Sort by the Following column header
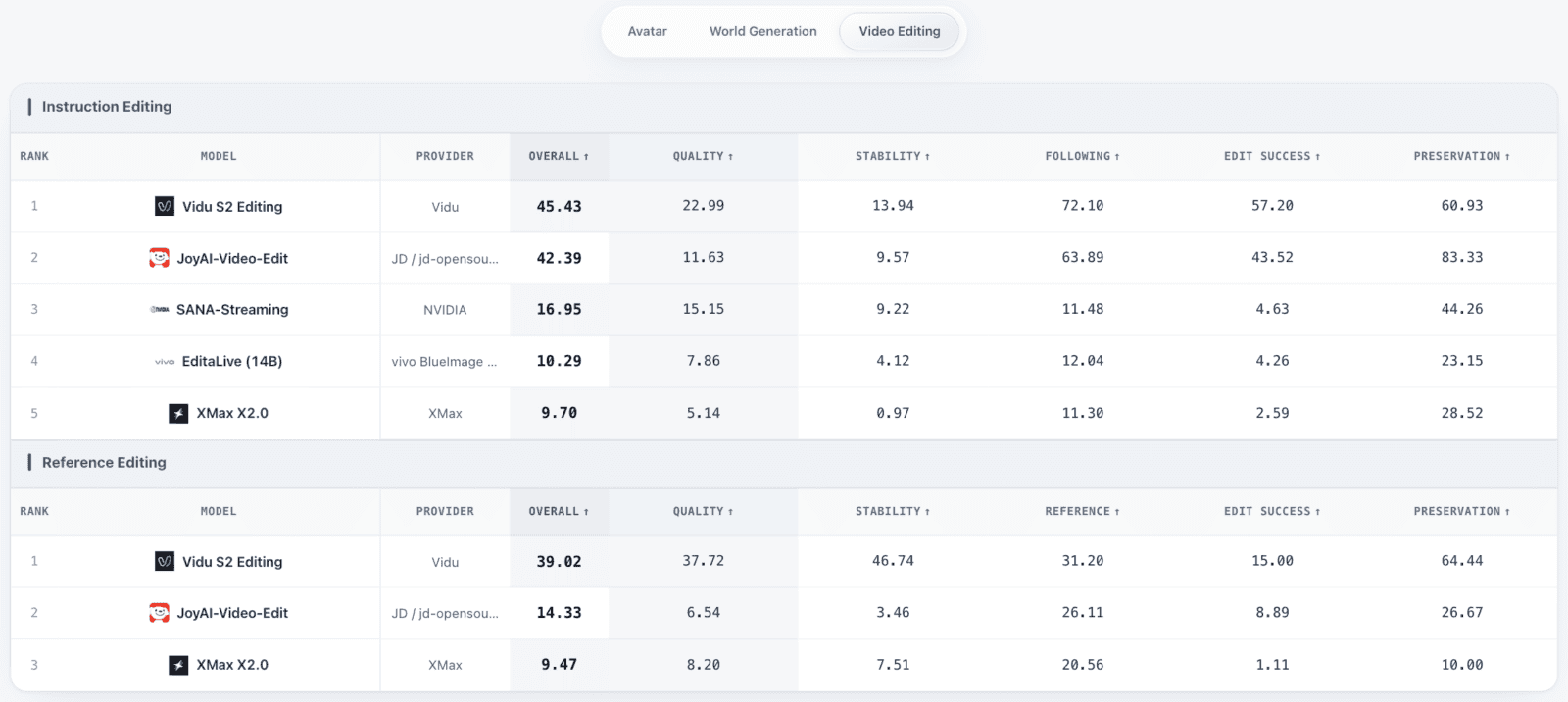 (x=1082, y=156)
